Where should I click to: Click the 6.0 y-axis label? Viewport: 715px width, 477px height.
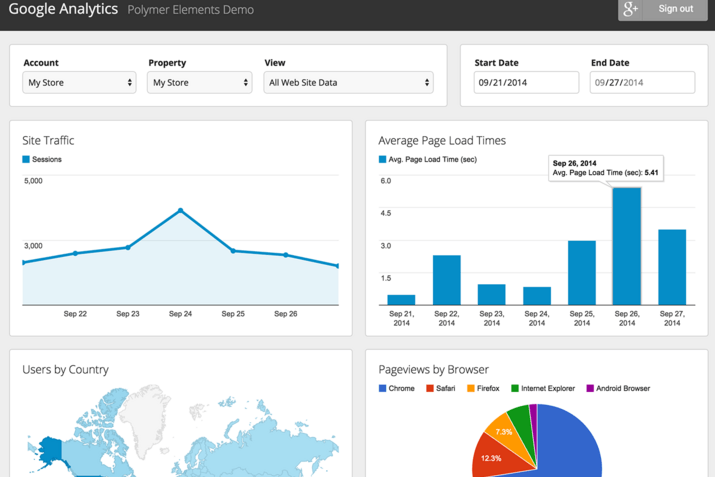click(x=386, y=181)
